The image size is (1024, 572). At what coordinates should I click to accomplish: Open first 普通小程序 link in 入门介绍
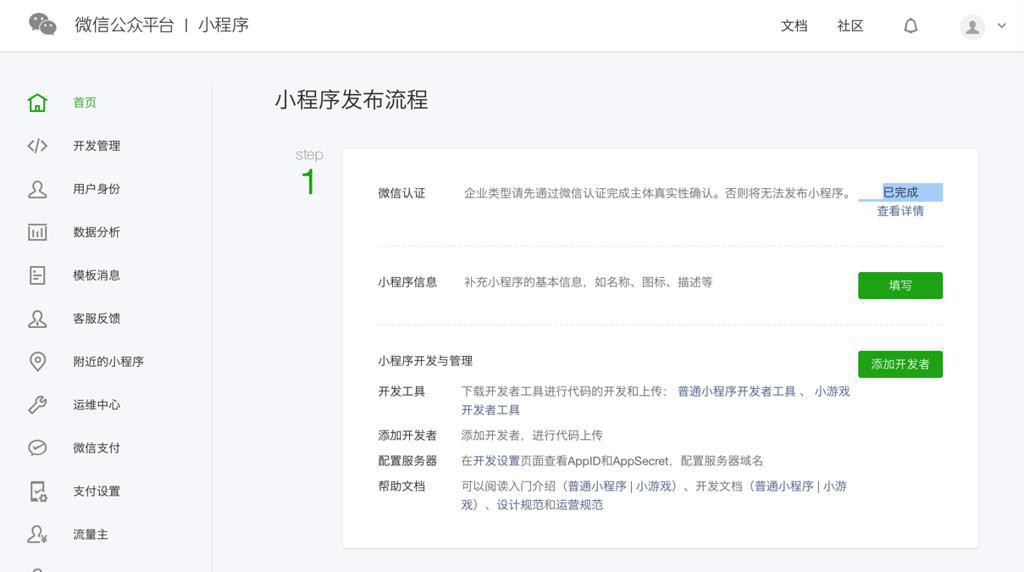[597, 486]
